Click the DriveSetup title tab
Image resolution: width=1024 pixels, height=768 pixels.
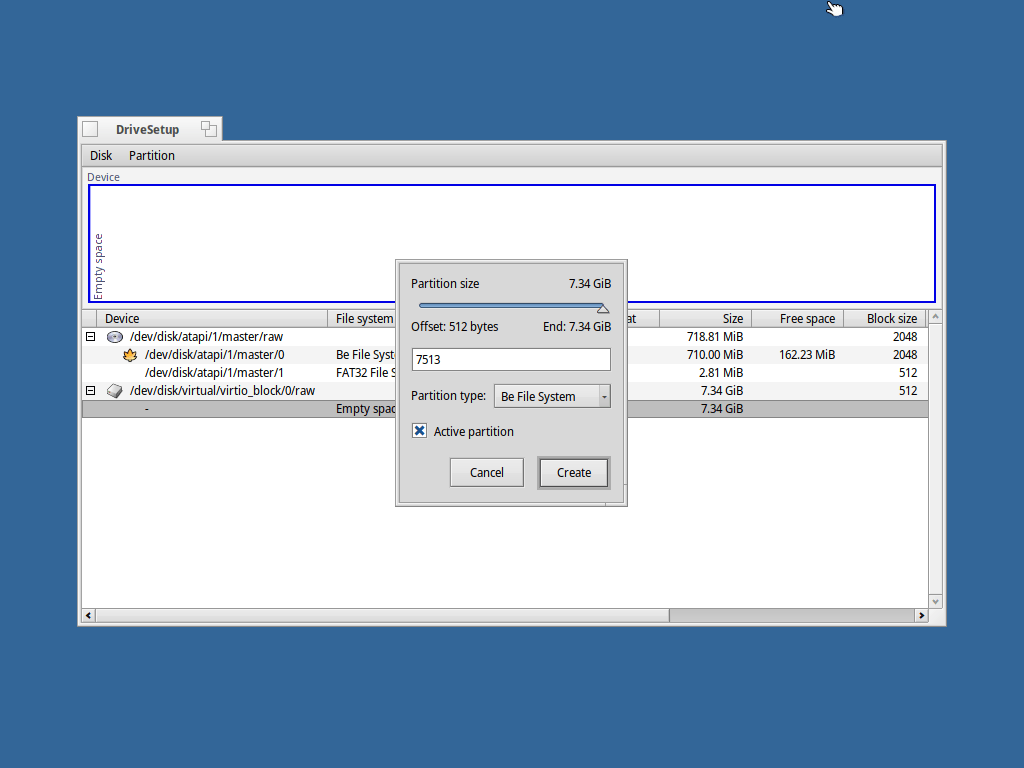[148, 129]
